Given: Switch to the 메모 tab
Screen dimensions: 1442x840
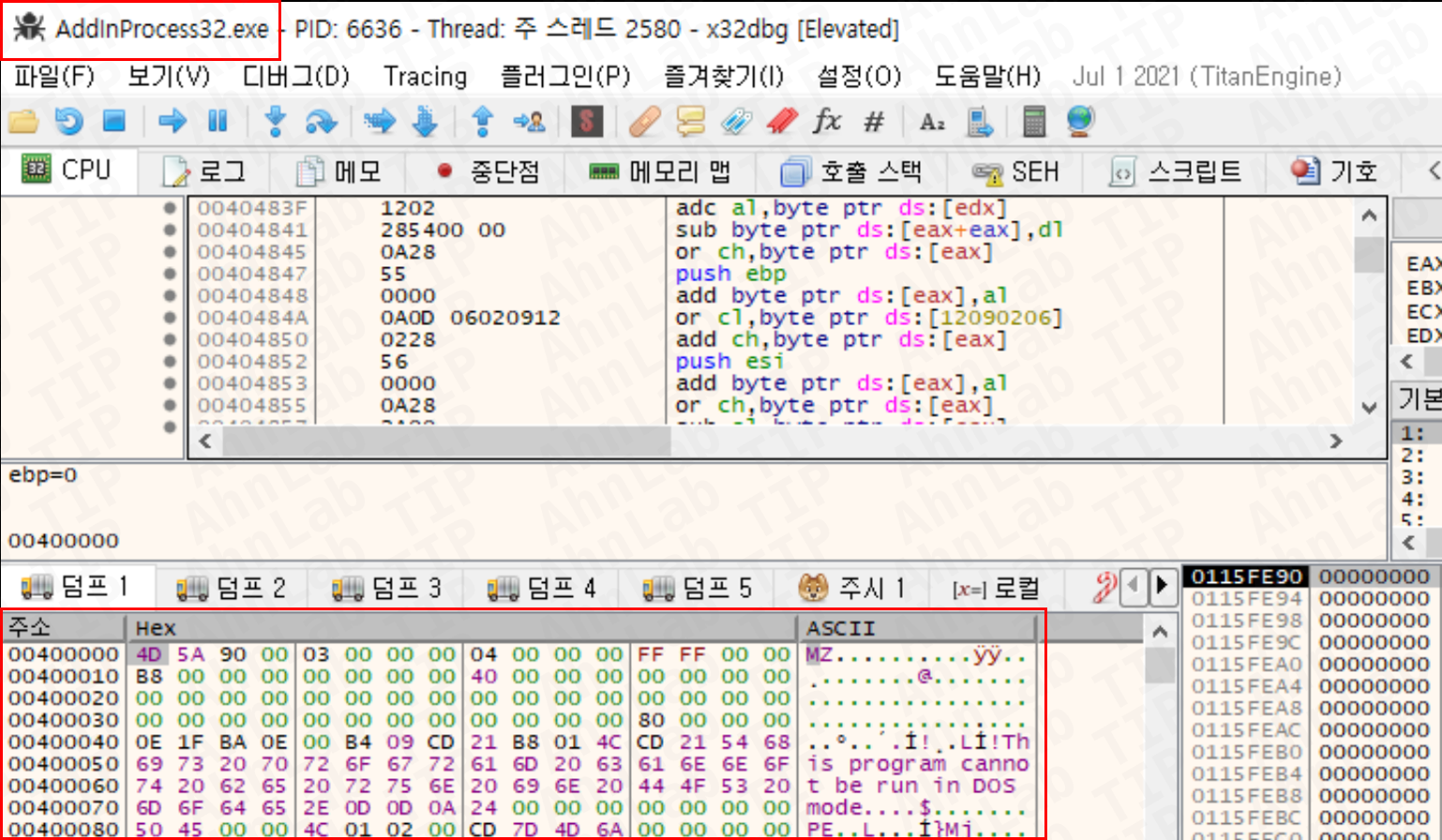Looking at the screenshot, I should coord(339,172).
